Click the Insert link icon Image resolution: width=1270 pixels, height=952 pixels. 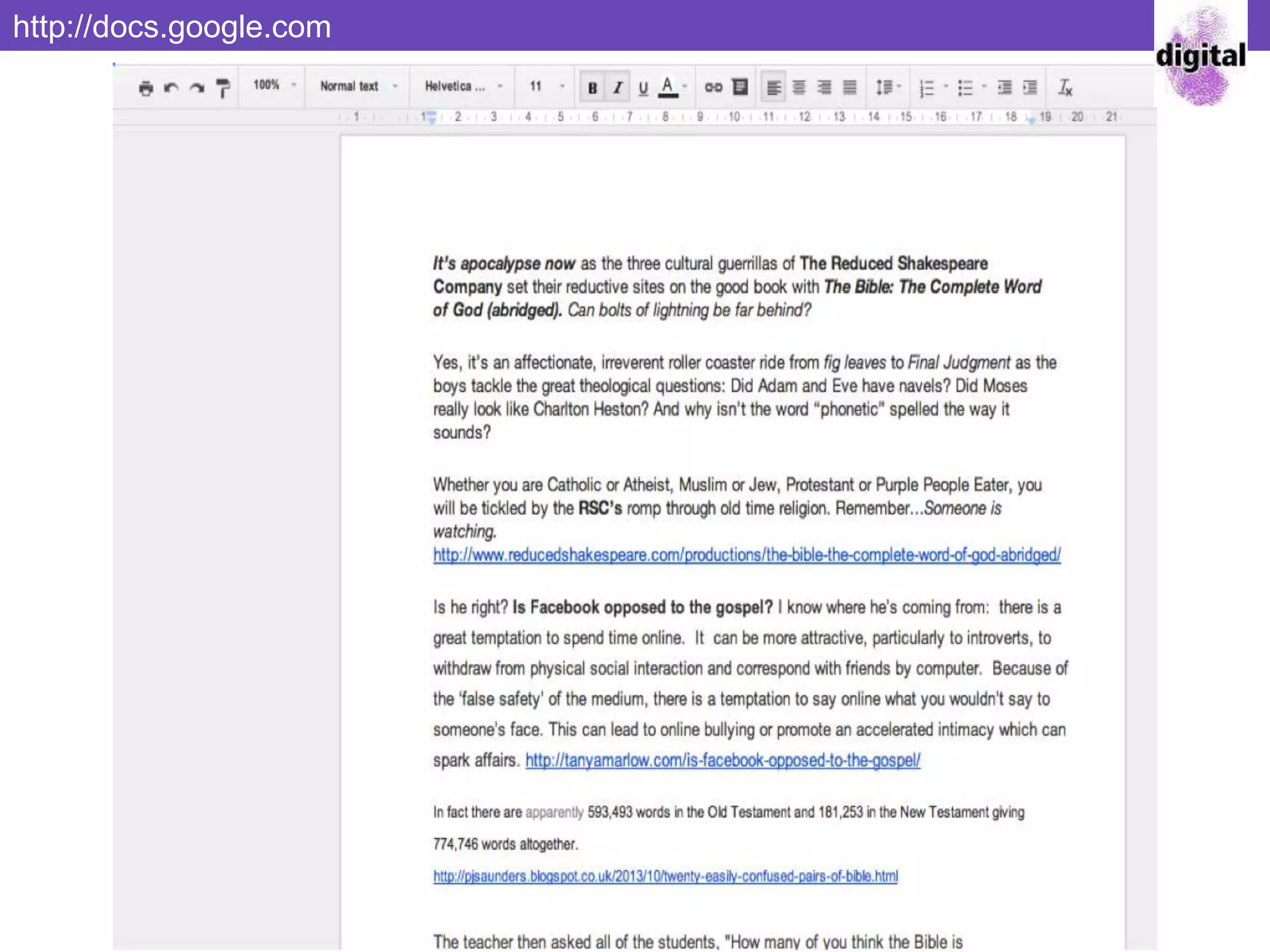click(x=713, y=87)
